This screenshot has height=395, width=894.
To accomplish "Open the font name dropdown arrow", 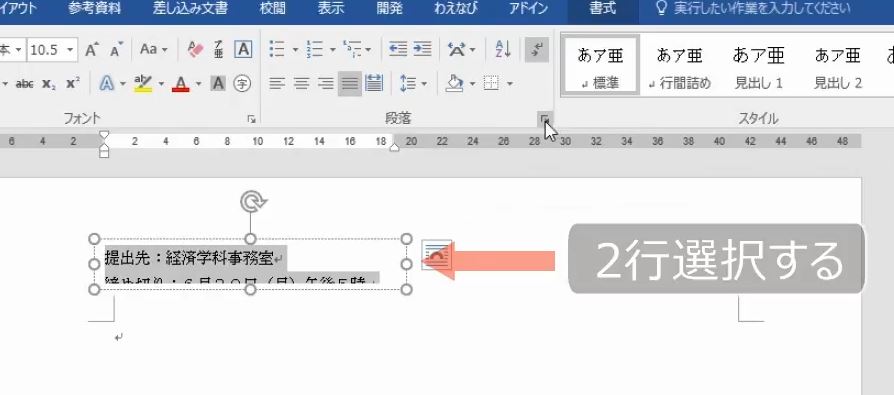I will 18,50.
